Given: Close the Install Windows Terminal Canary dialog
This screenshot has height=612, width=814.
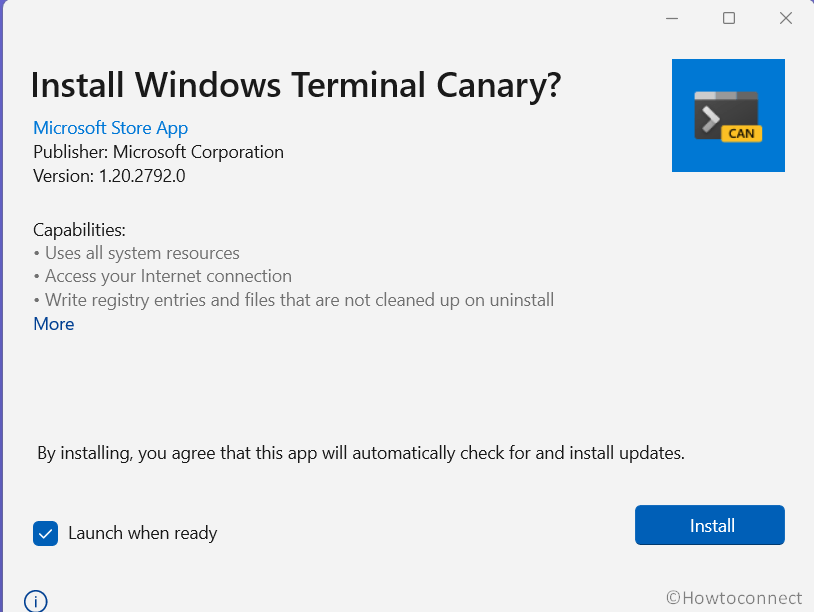Looking at the screenshot, I should coord(785,17).
